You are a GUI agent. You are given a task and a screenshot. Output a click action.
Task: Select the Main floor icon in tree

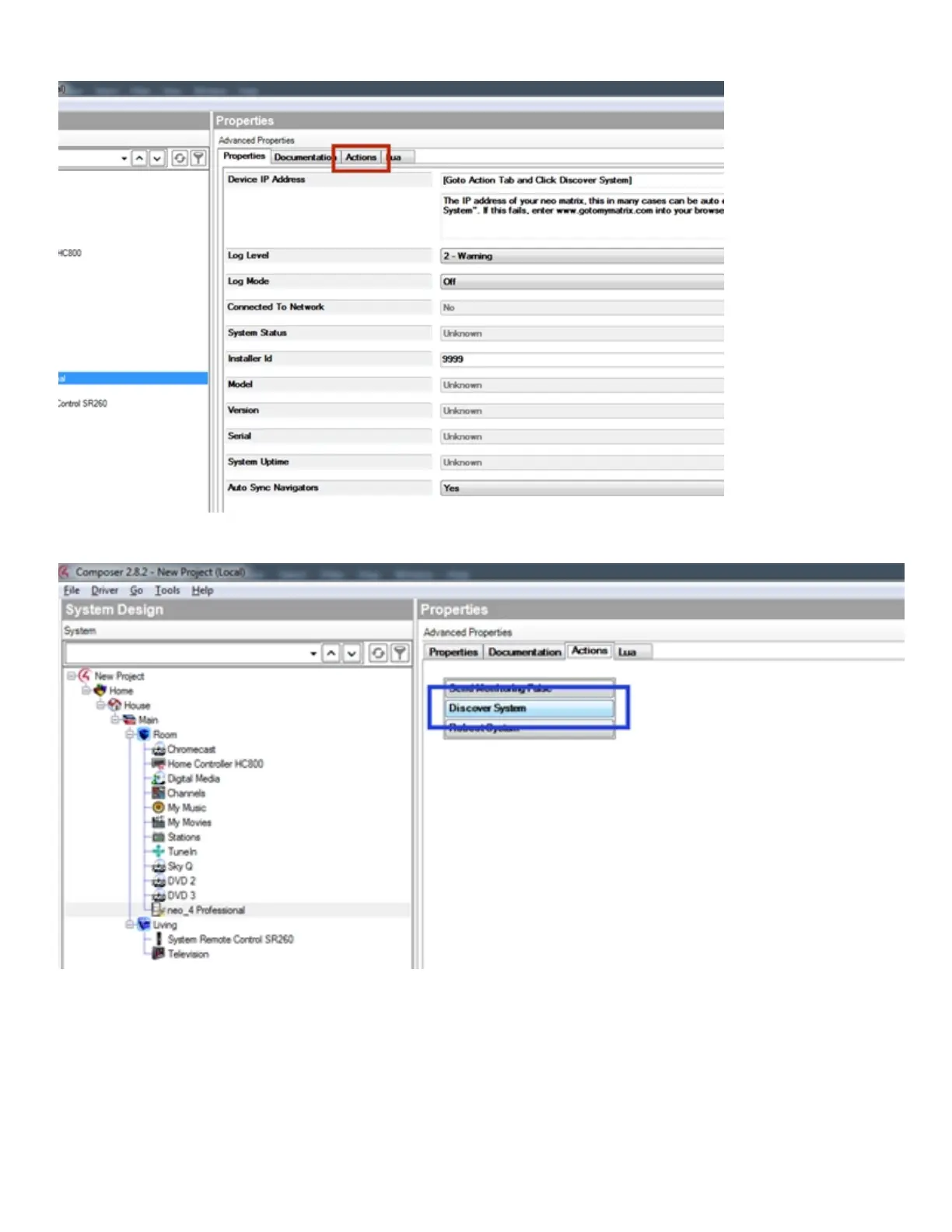tap(129, 719)
